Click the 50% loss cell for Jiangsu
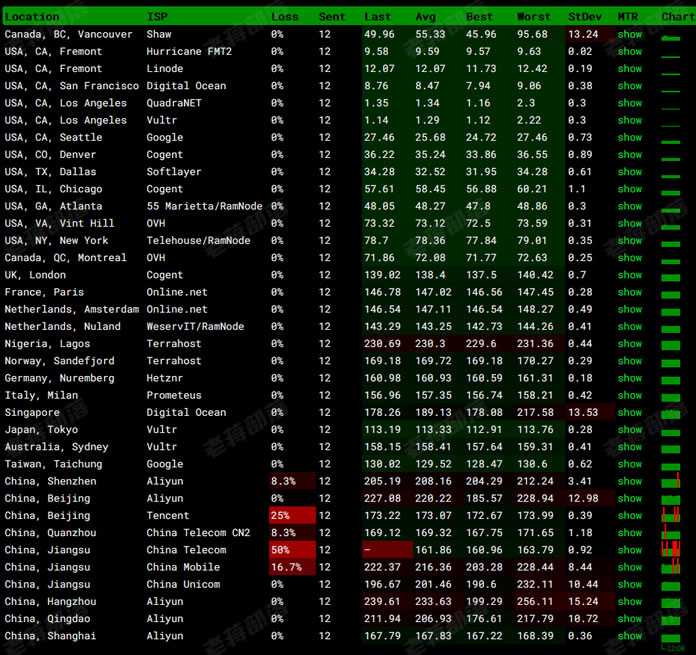696x655 pixels. [292, 550]
